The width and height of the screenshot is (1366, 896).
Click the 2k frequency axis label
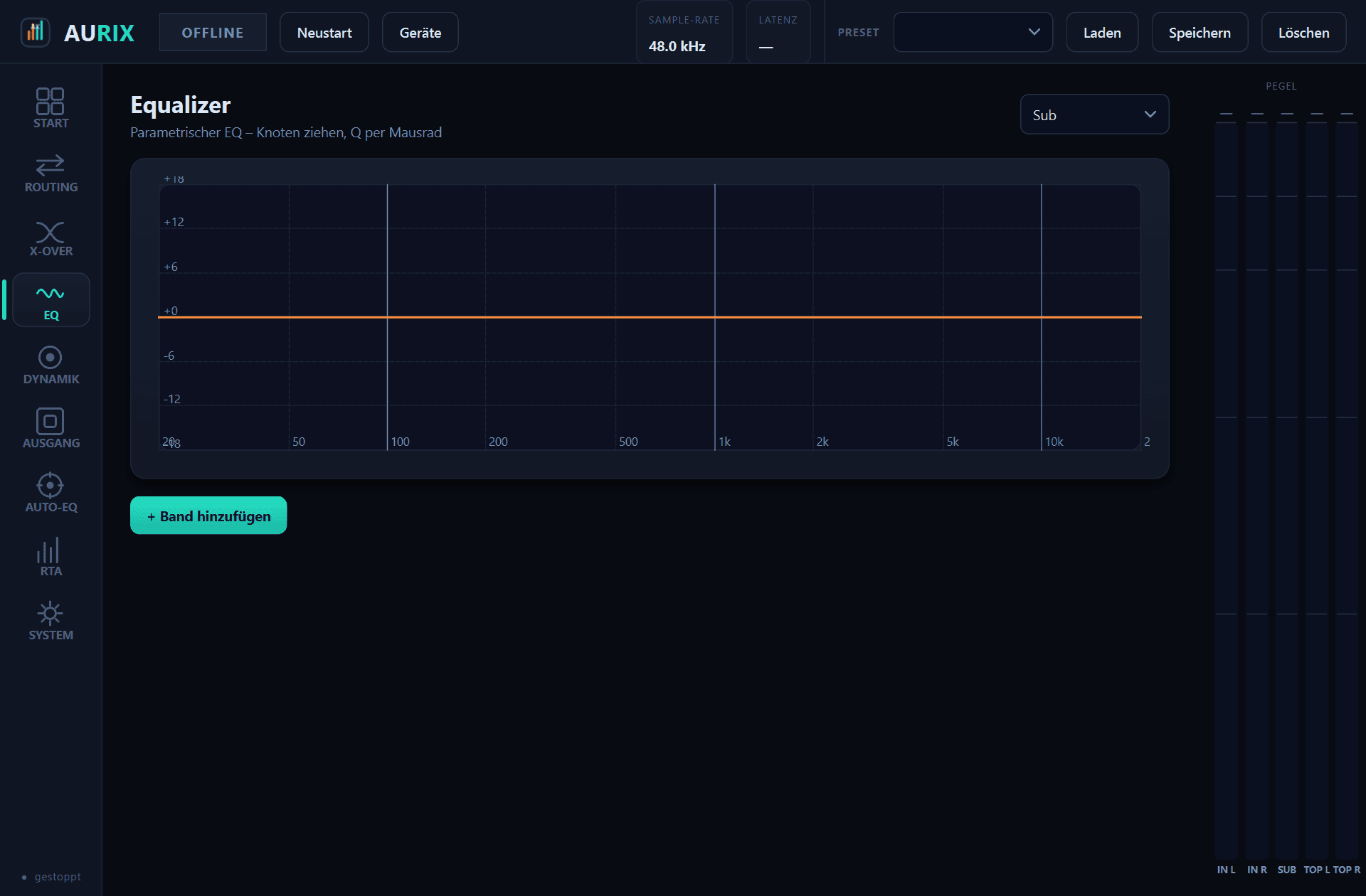click(x=822, y=442)
